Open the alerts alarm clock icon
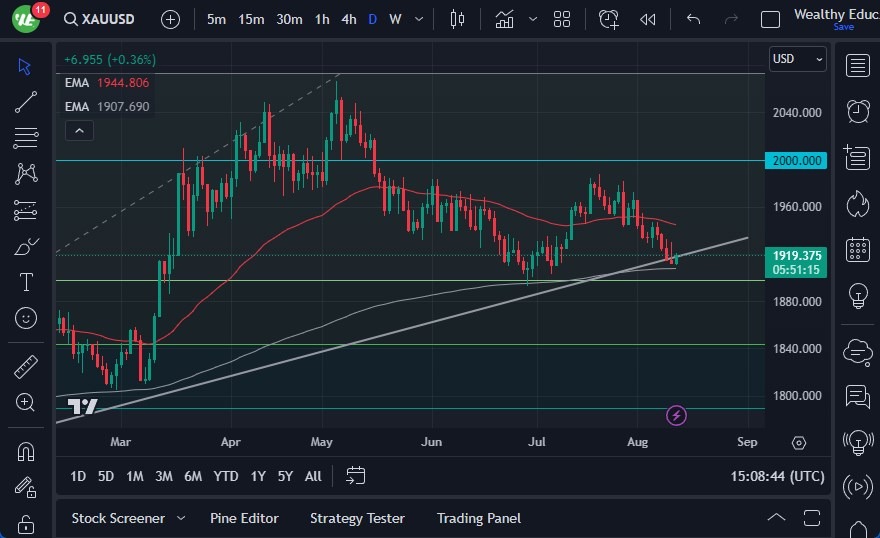Image resolution: width=880 pixels, height=538 pixels. [x=857, y=111]
